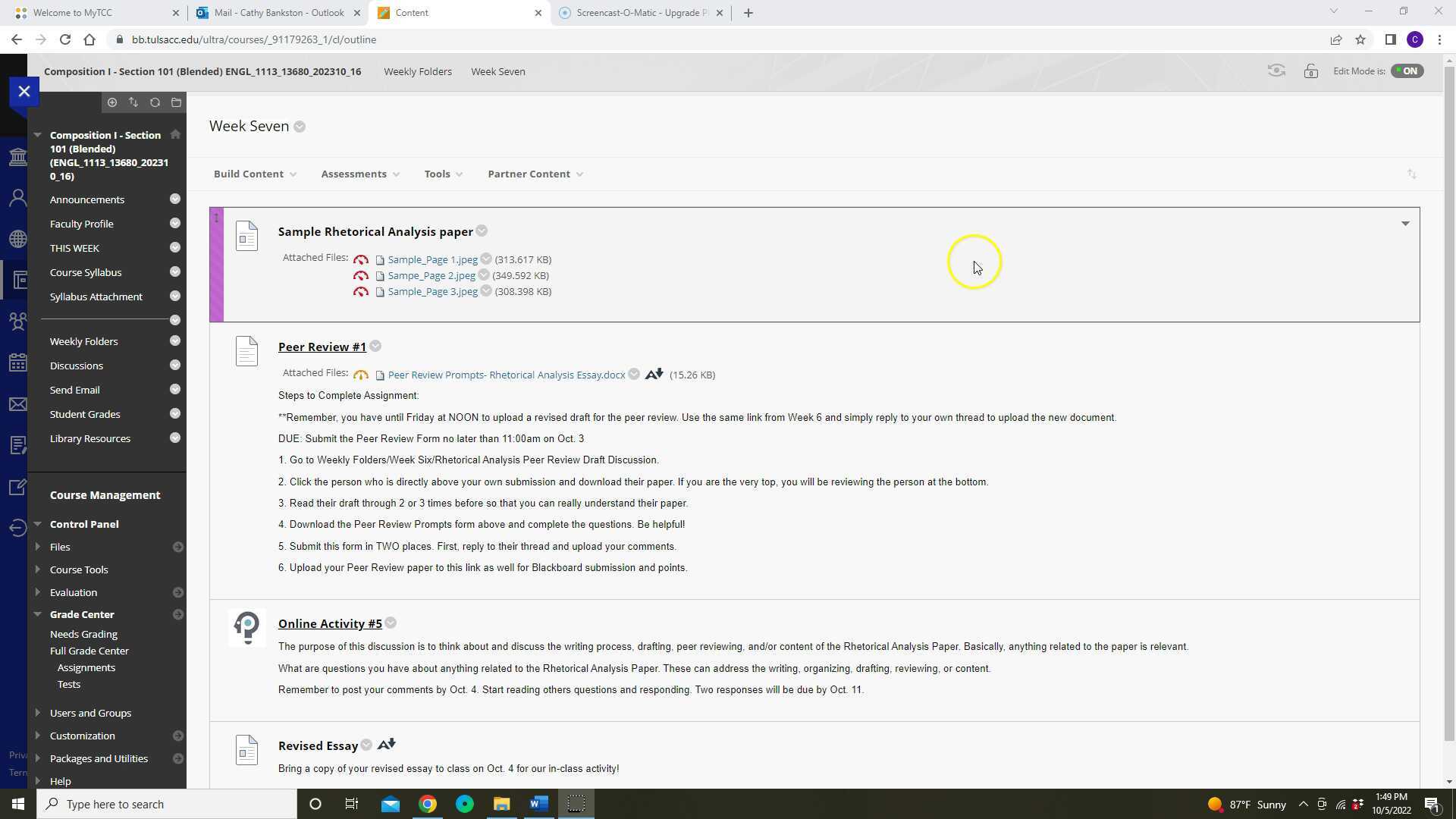Screen dimensions: 1456x819
Task: Click the Student Preview icon near Edit Mode
Action: point(1276,71)
